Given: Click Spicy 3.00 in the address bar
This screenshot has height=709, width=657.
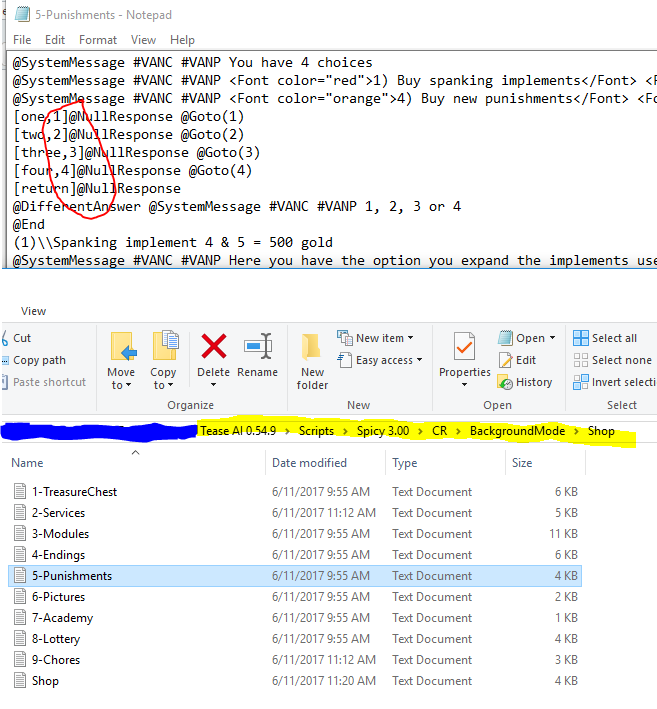Looking at the screenshot, I should (383, 431).
